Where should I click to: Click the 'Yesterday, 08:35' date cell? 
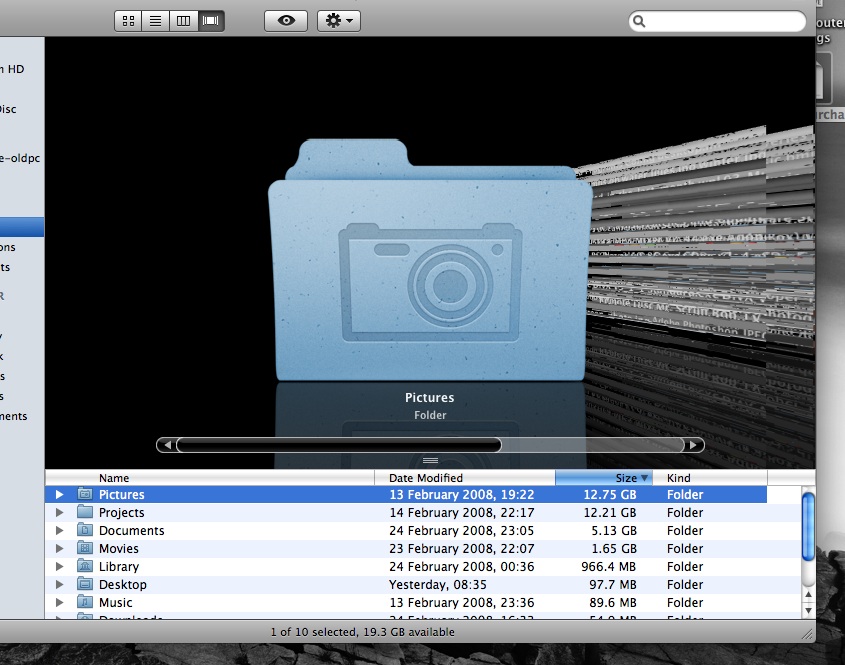tap(438, 585)
